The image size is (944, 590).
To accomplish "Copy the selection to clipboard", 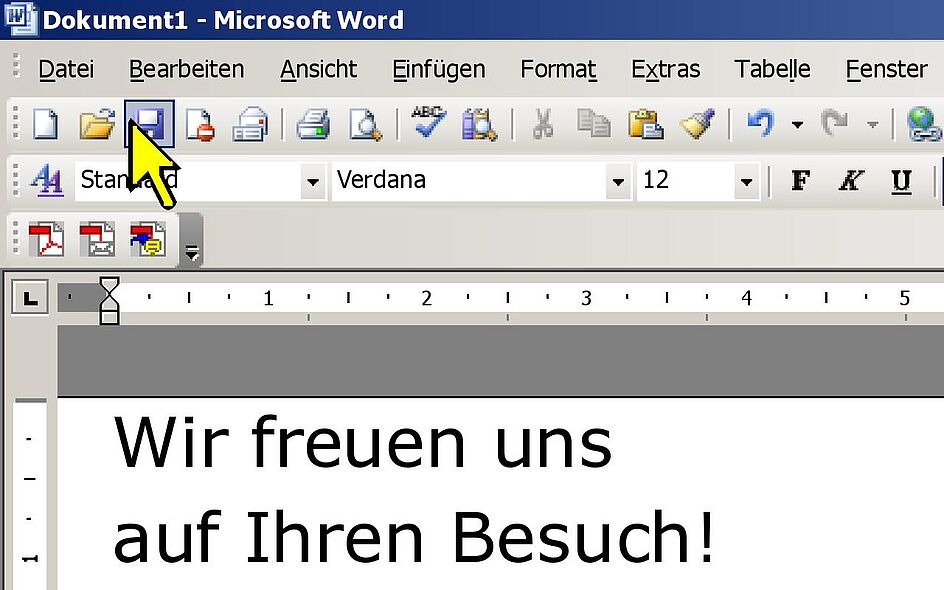I will click(x=593, y=124).
